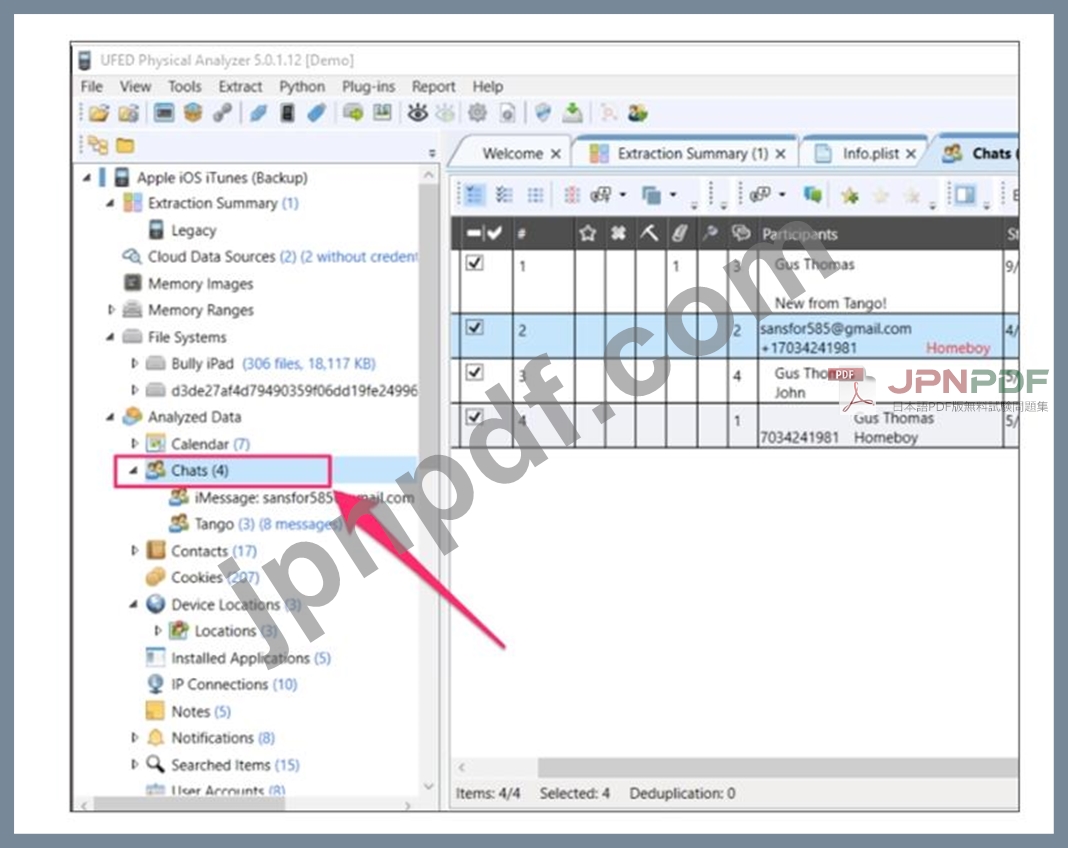
Task: Expand the Bully iPad file system node
Action: coord(134,364)
